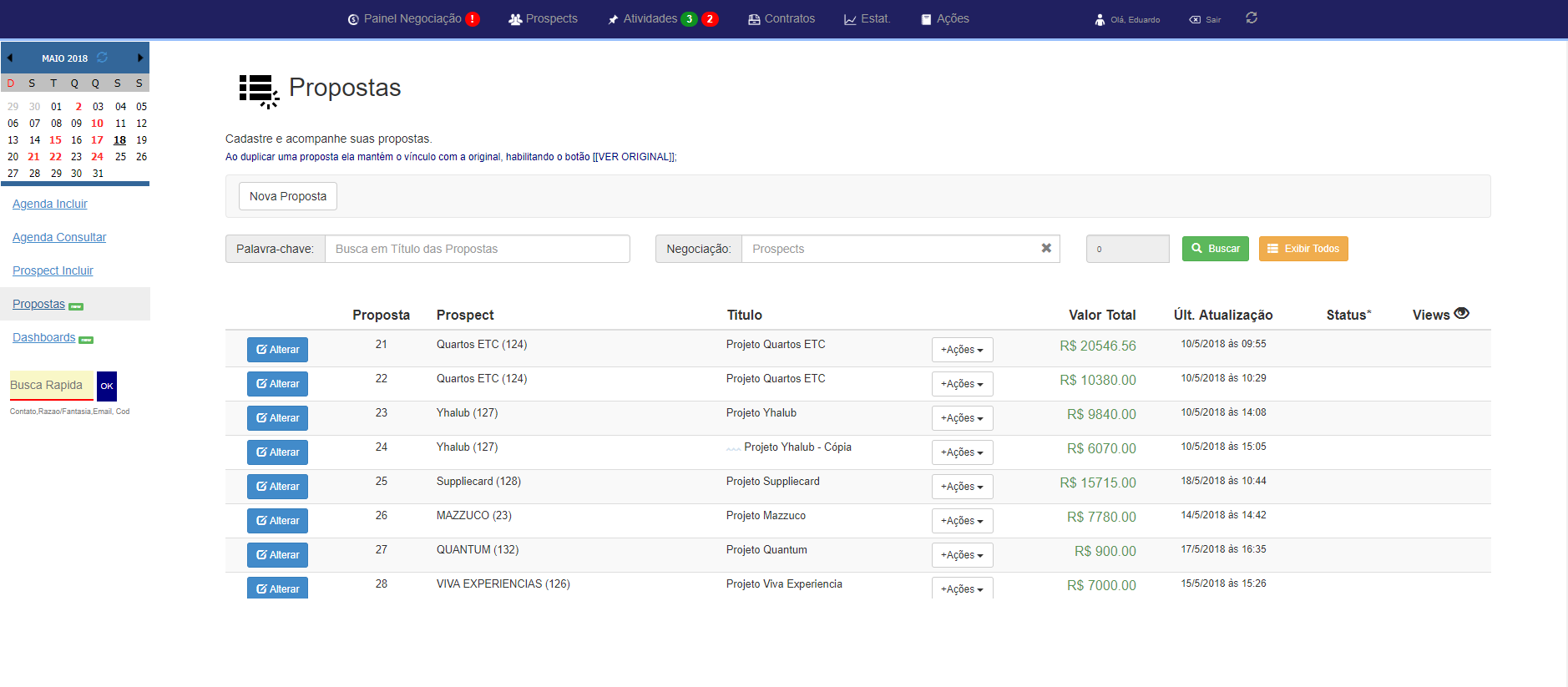
Task: Expand +Ações dropdown for proposta 21
Action: (x=962, y=350)
